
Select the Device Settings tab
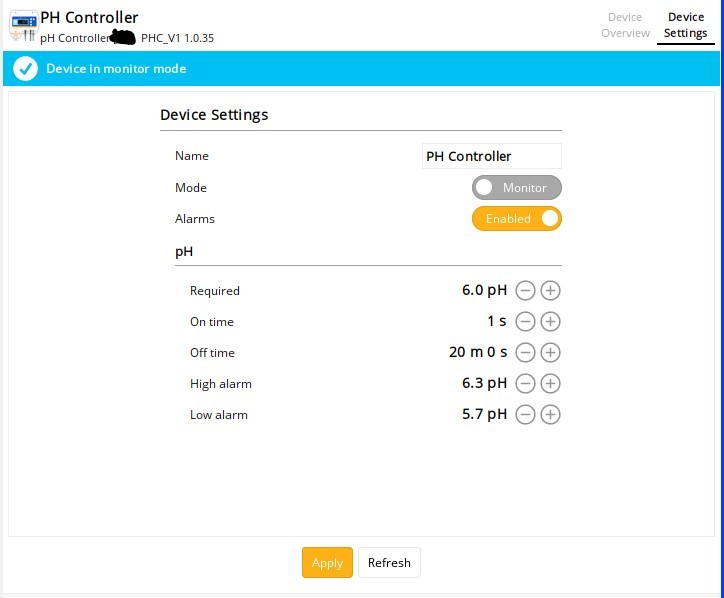pyautogui.click(x=685, y=25)
